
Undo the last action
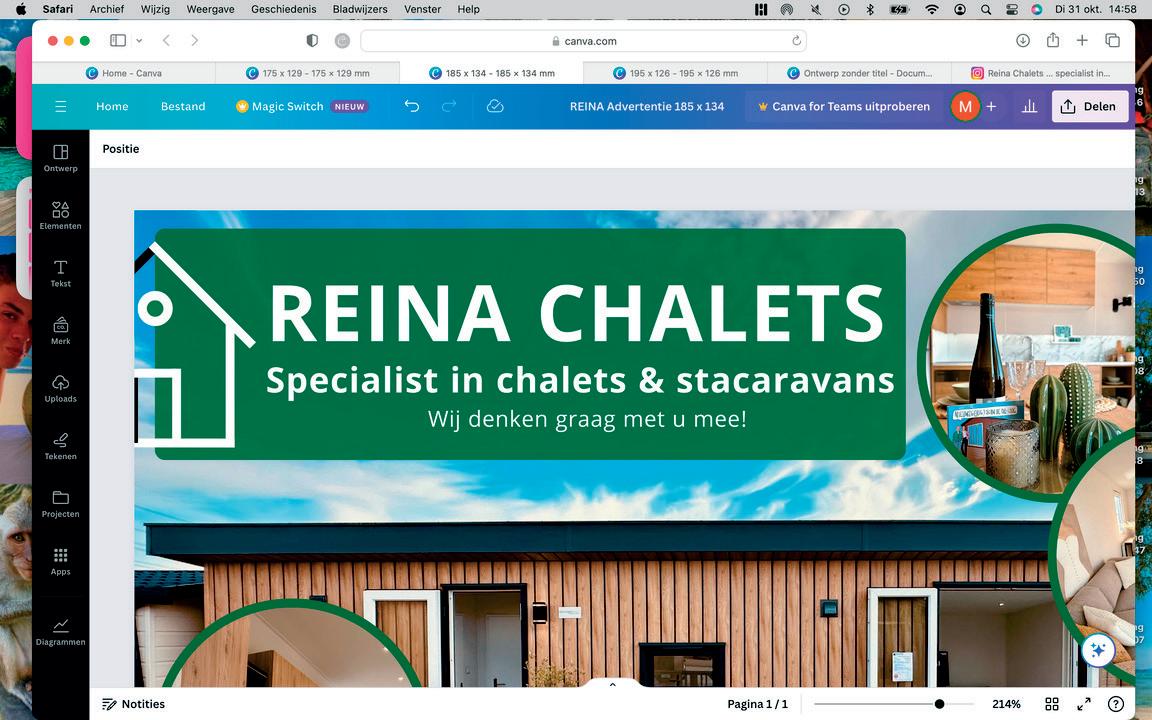point(411,107)
